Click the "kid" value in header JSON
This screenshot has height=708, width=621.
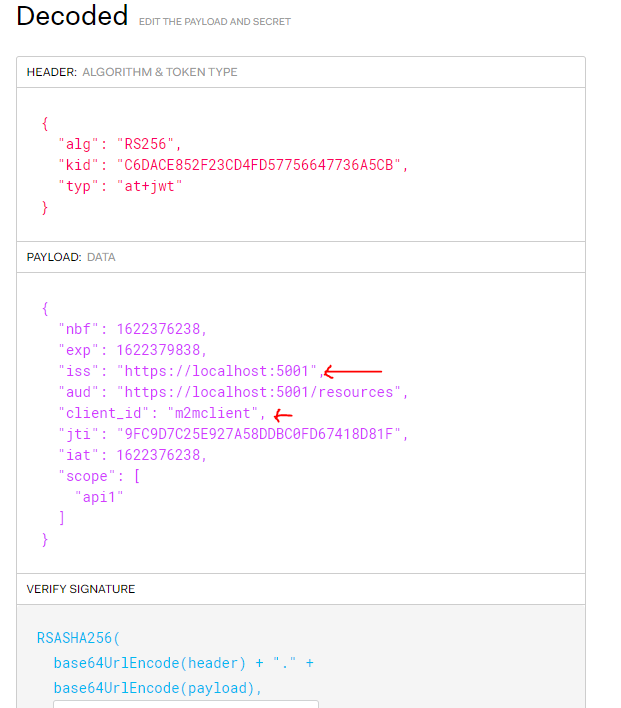click(263, 164)
